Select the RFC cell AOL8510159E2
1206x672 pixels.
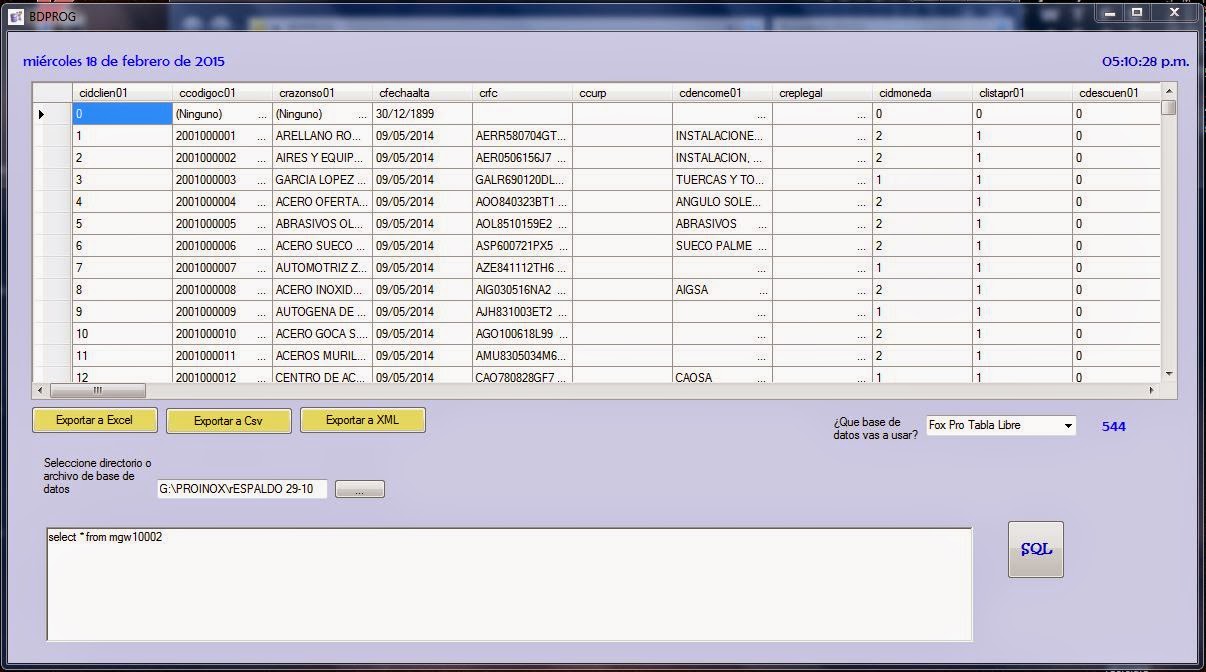click(x=522, y=224)
